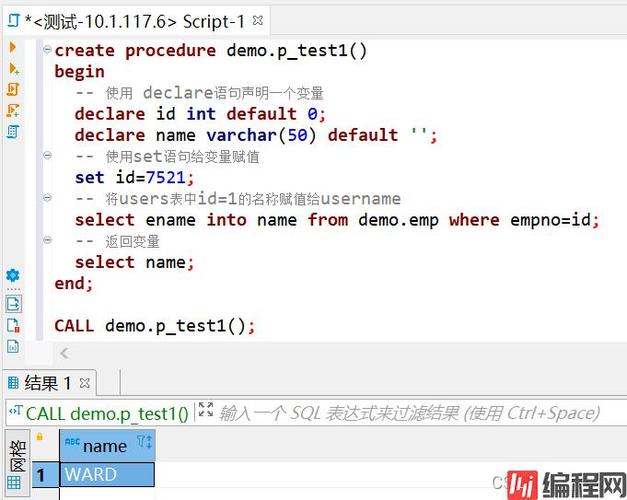Click the expand filter panel arrows icon
This screenshot has width=627, height=500.
pos(206,410)
